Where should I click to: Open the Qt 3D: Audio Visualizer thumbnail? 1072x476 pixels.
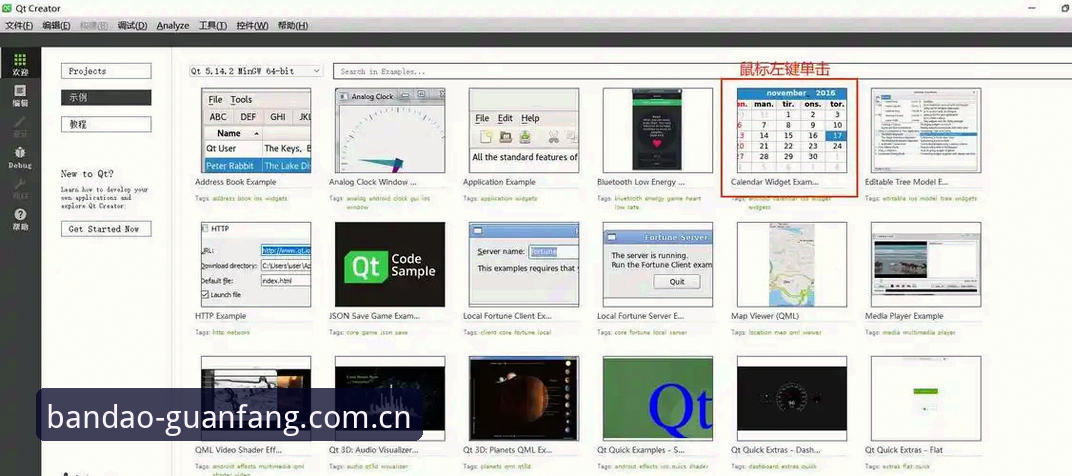390,398
